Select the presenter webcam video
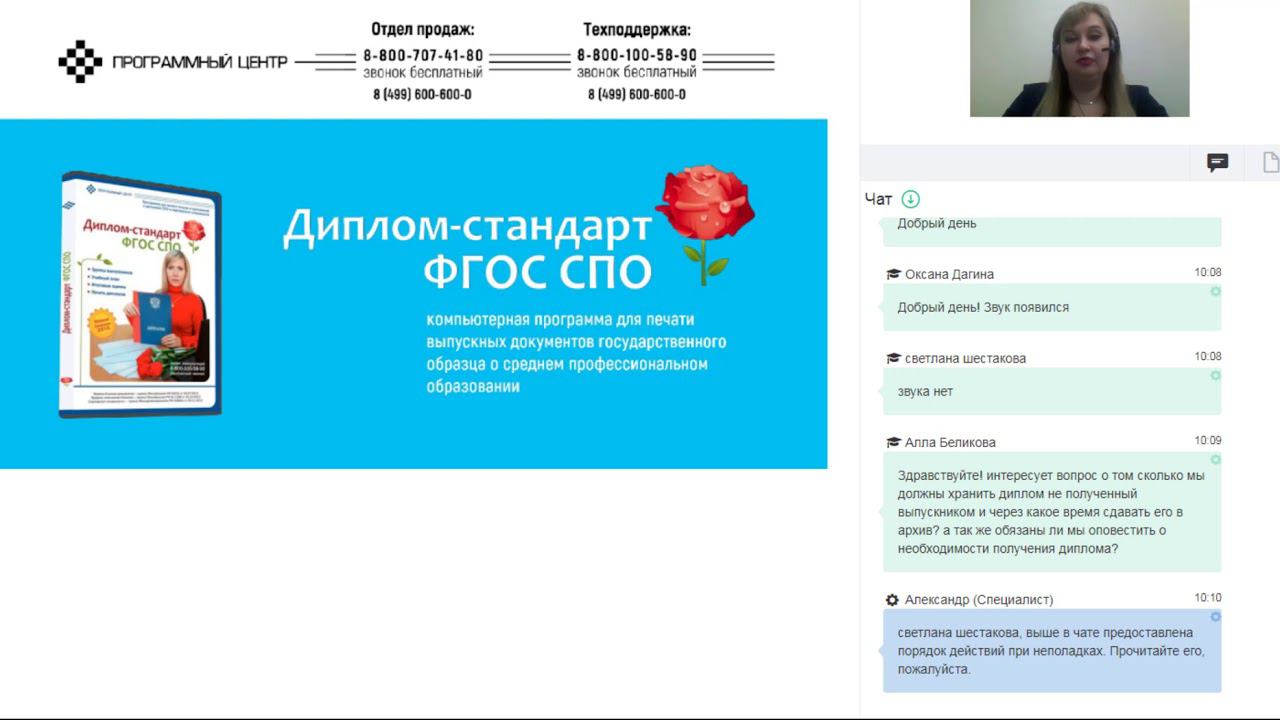 click(x=1079, y=58)
